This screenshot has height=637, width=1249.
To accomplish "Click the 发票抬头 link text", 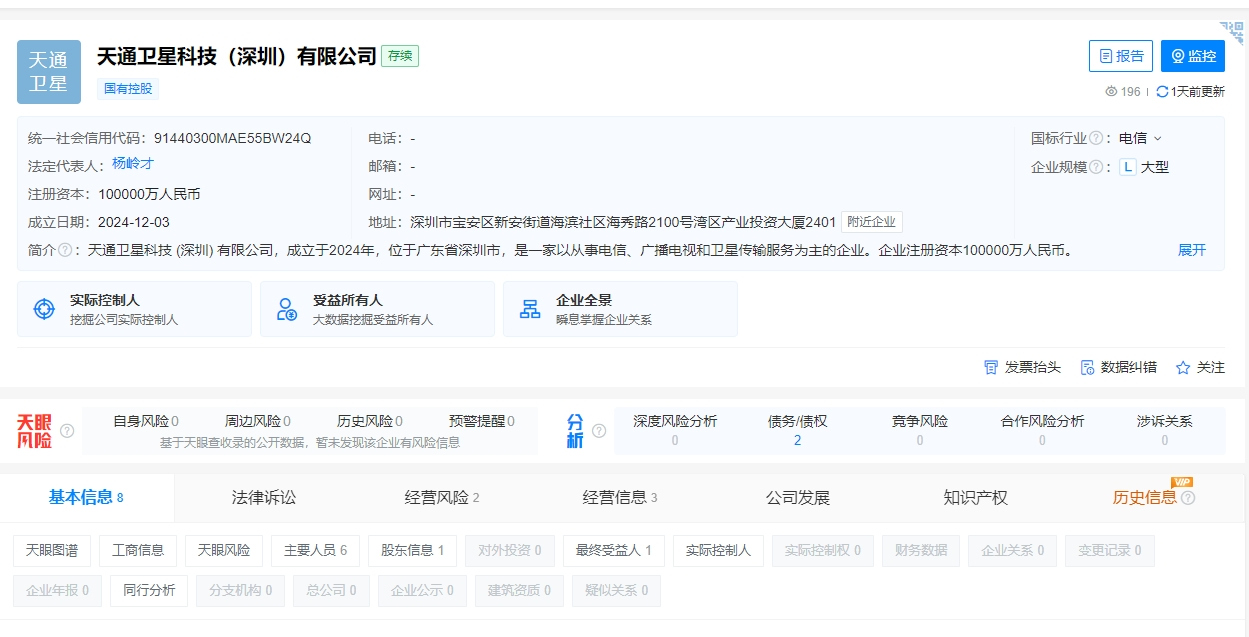I will point(1033,367).
